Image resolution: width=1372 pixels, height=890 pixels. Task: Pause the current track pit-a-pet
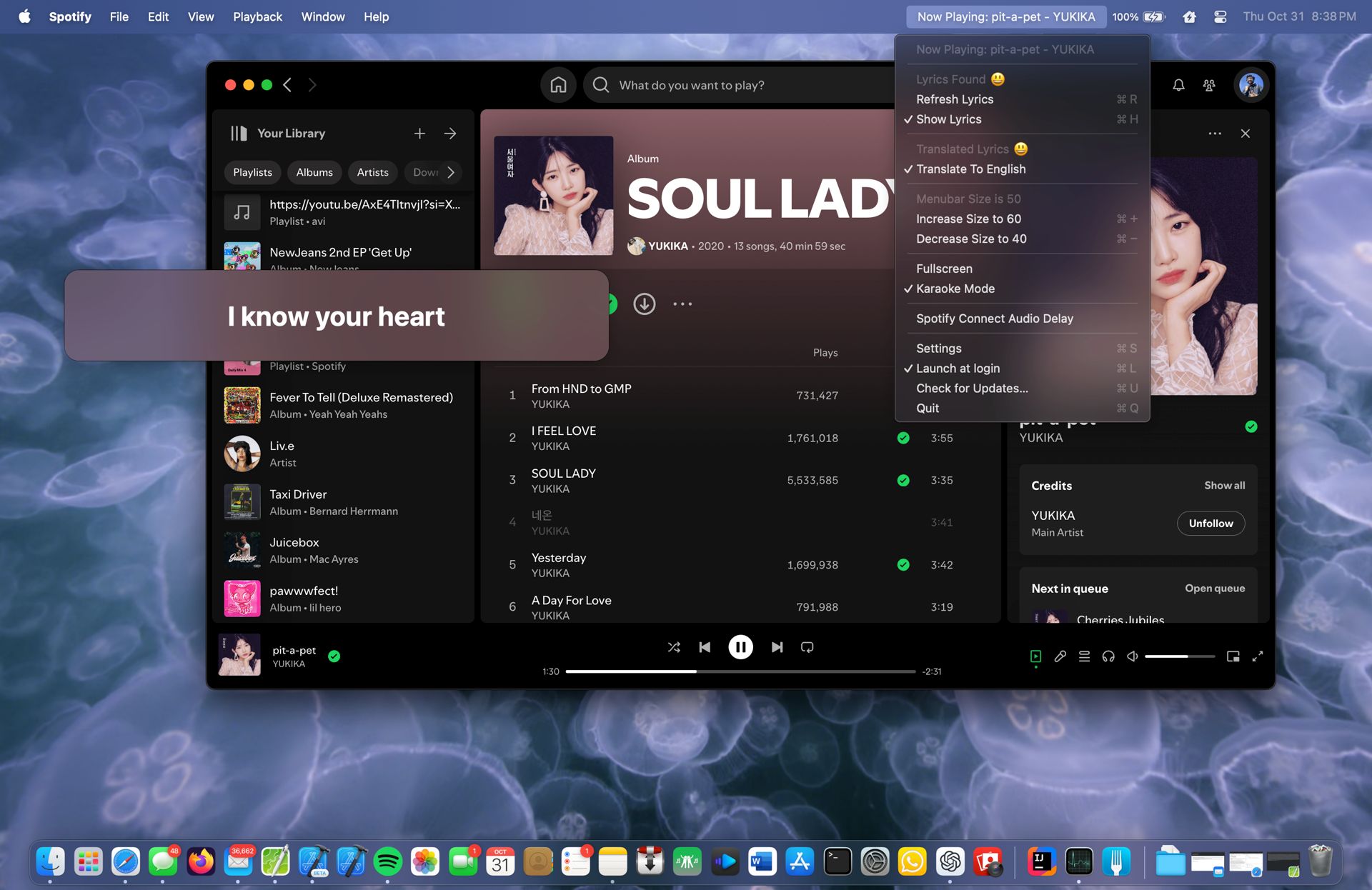coord(741,647)
